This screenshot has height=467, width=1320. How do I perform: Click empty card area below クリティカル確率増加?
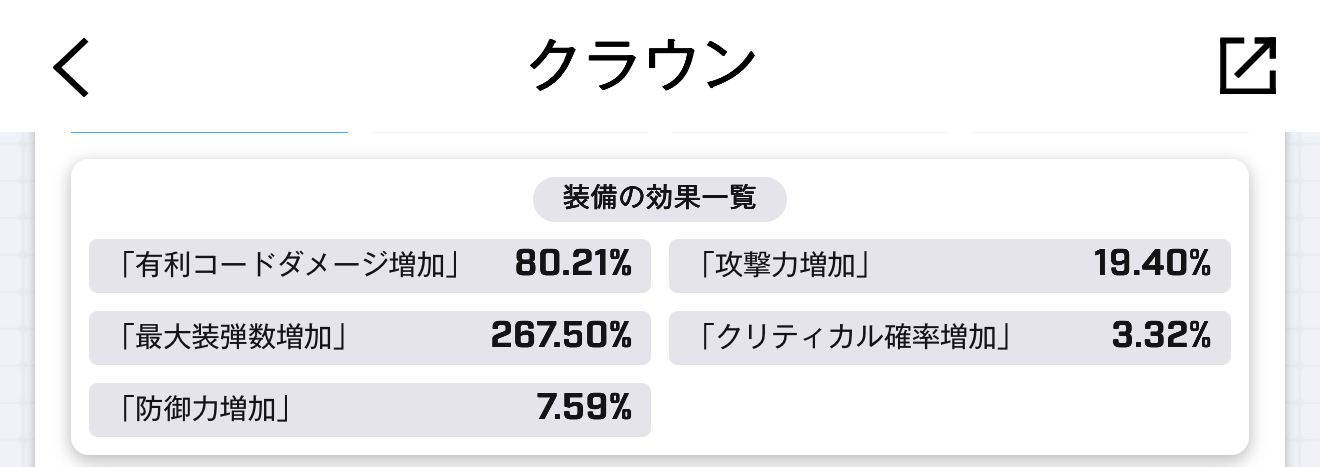tap(948, 410)
